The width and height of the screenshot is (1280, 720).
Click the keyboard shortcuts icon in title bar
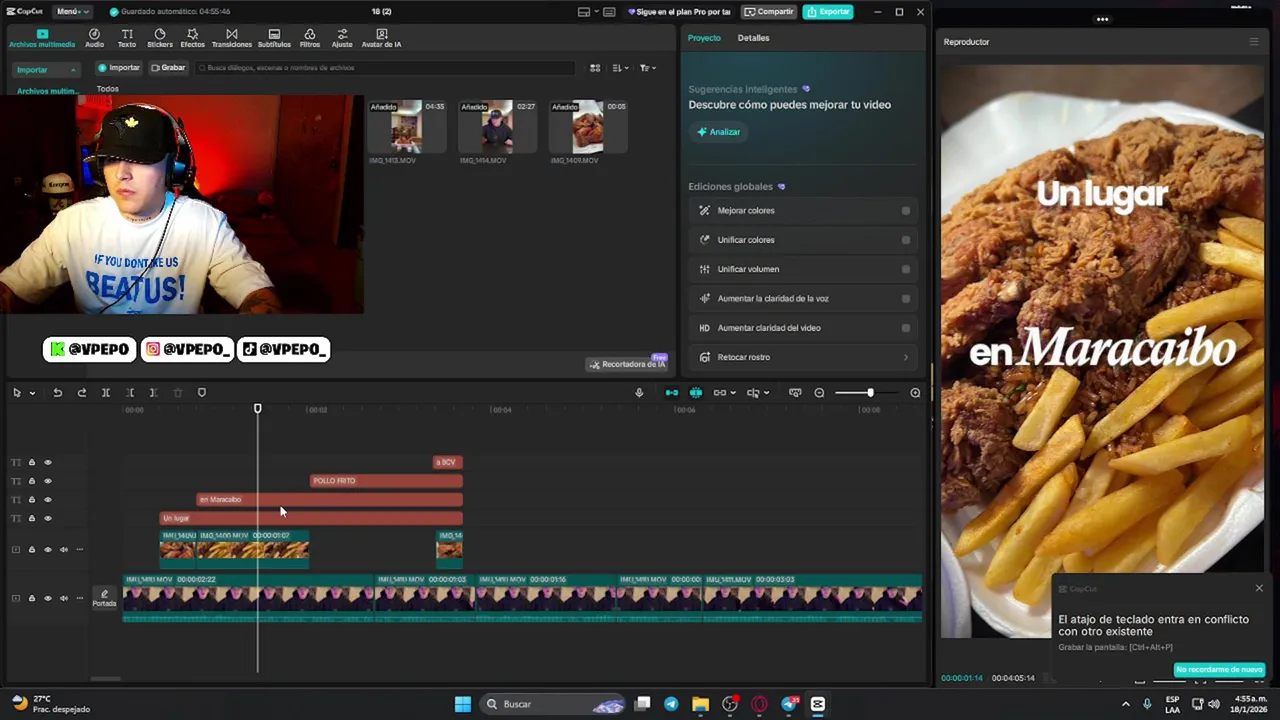click(x=609, y=12)
